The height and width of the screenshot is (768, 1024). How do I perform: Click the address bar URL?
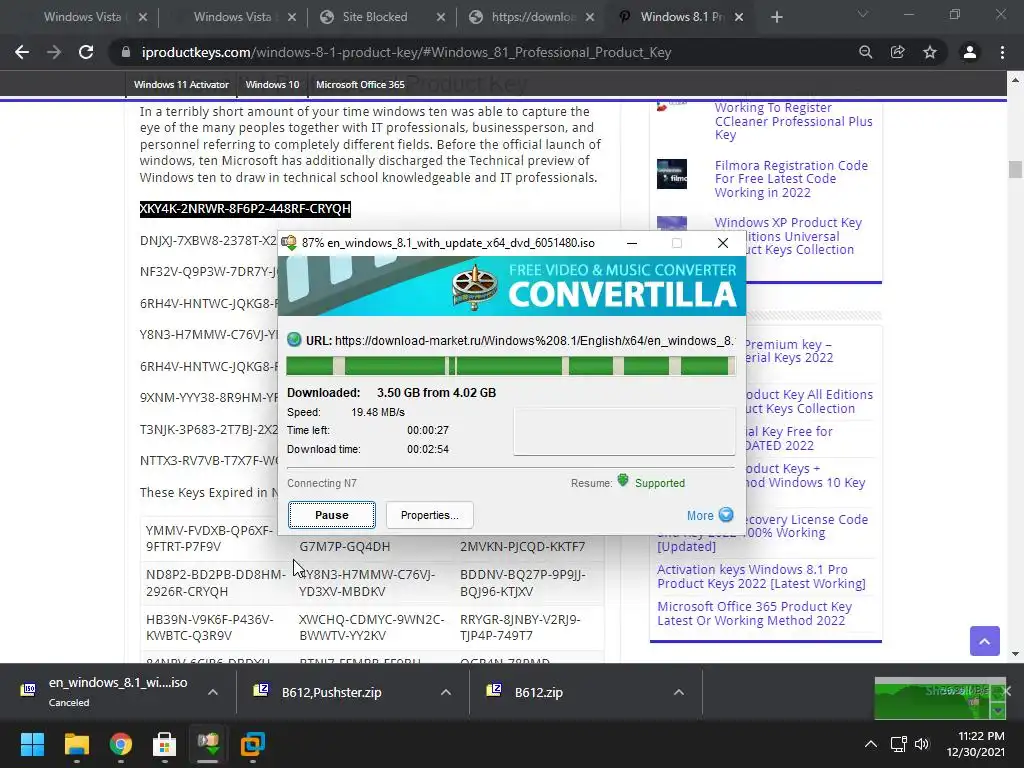coord(406,52)
